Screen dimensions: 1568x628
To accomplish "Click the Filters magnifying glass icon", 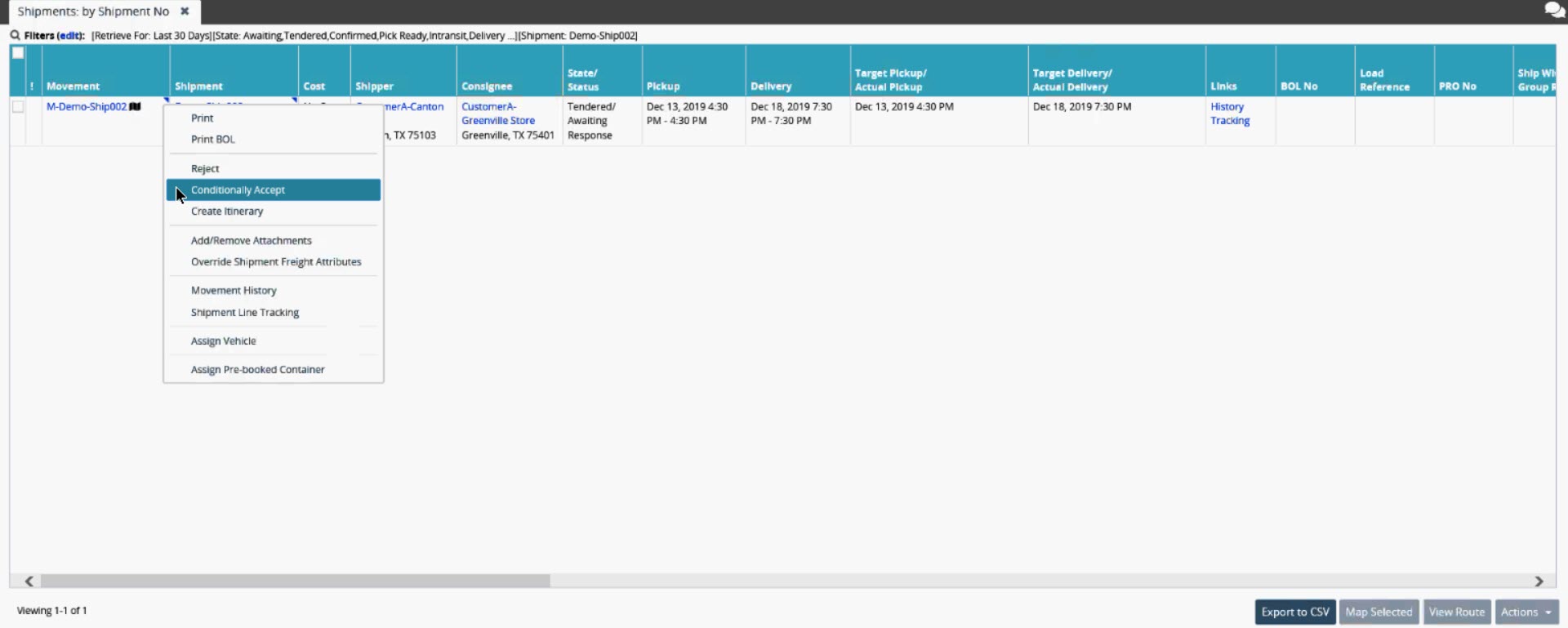I will [15, 35].
